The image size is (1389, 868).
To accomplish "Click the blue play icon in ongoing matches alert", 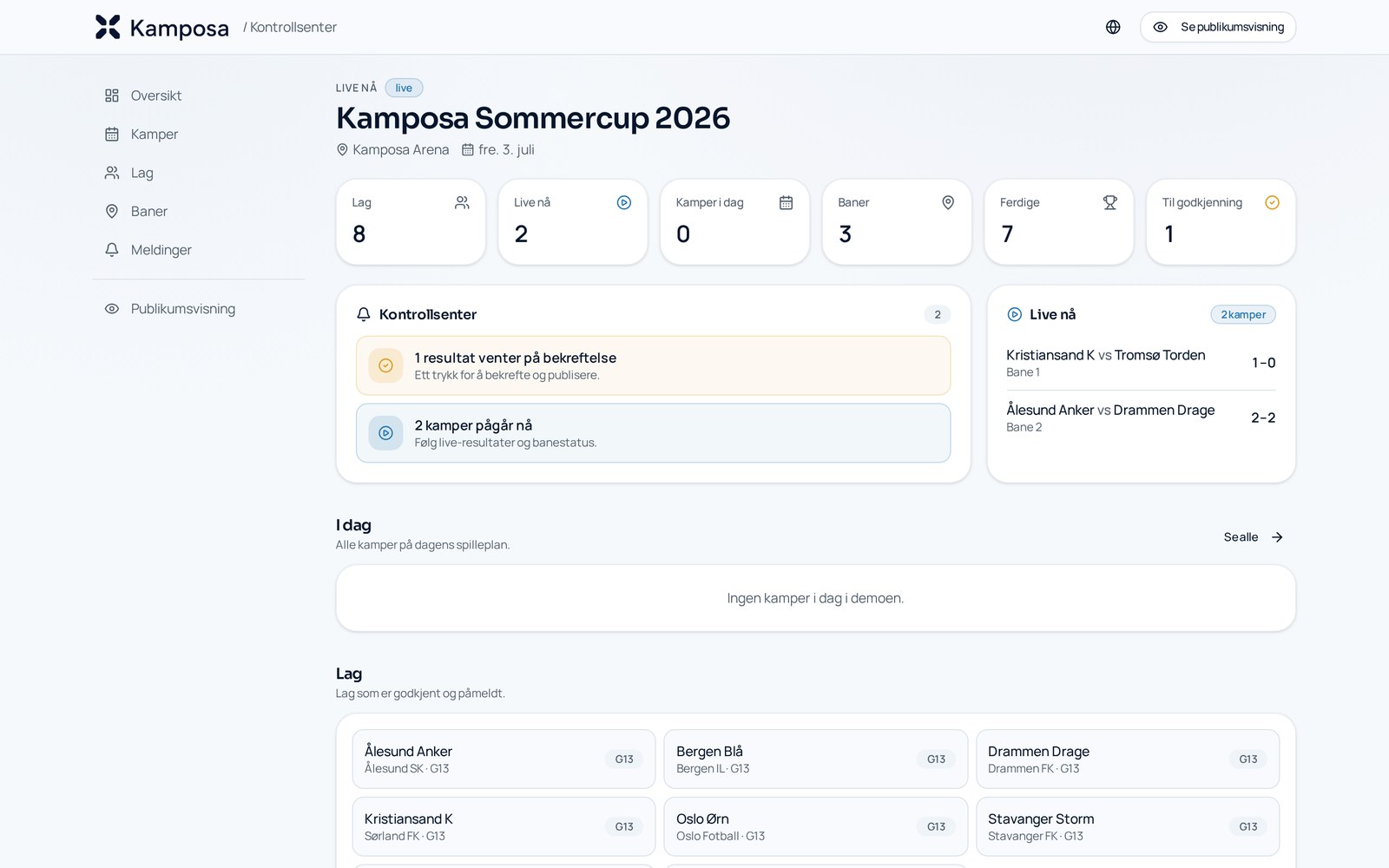I will coord(385,433).
